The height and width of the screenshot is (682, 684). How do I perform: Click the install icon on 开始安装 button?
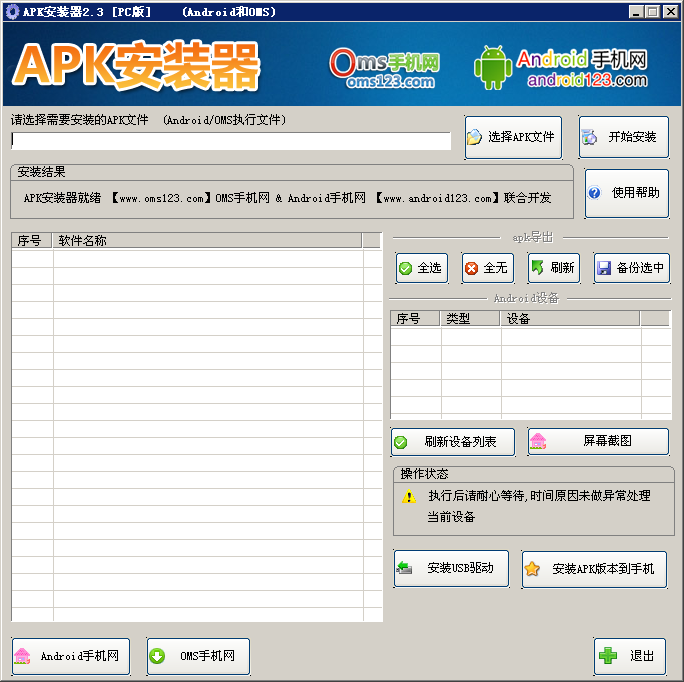click(x=589, y=137)
